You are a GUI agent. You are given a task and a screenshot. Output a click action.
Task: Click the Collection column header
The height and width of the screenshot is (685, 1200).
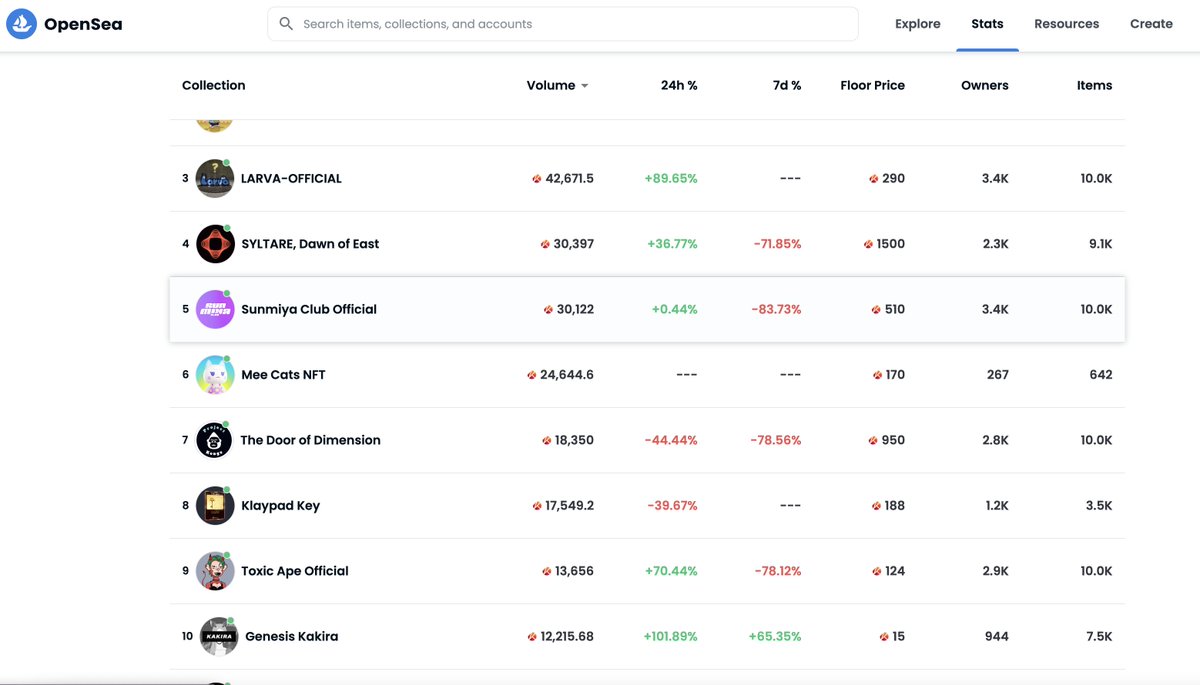pyautogui.click(x=213, y=85)
